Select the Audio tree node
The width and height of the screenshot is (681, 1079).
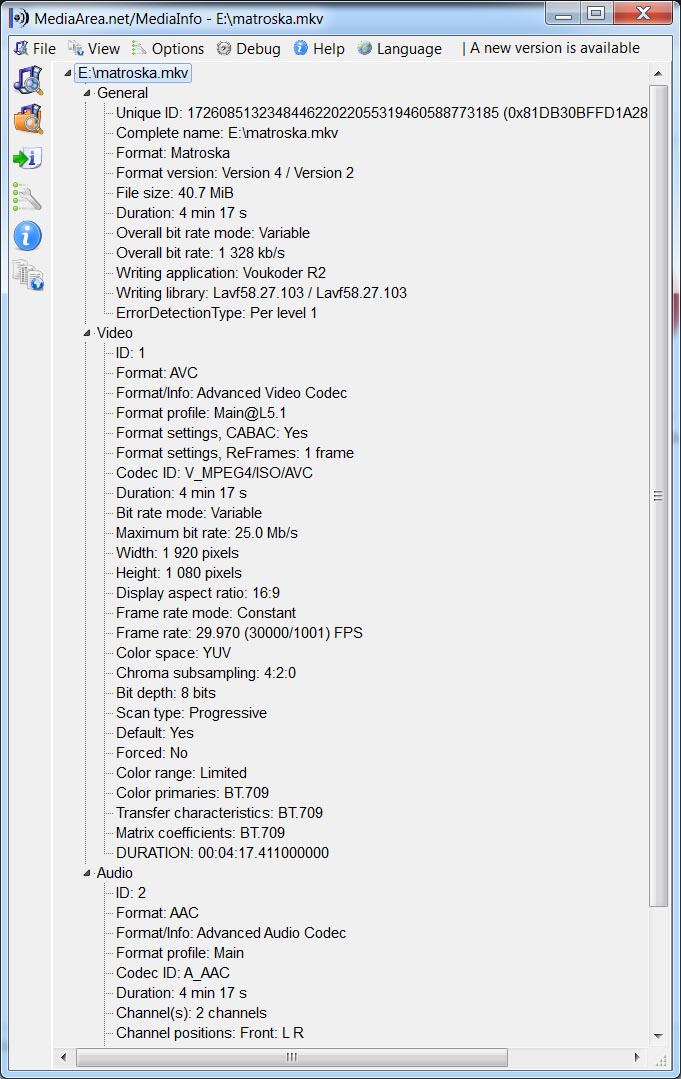(x=115, y=873)
